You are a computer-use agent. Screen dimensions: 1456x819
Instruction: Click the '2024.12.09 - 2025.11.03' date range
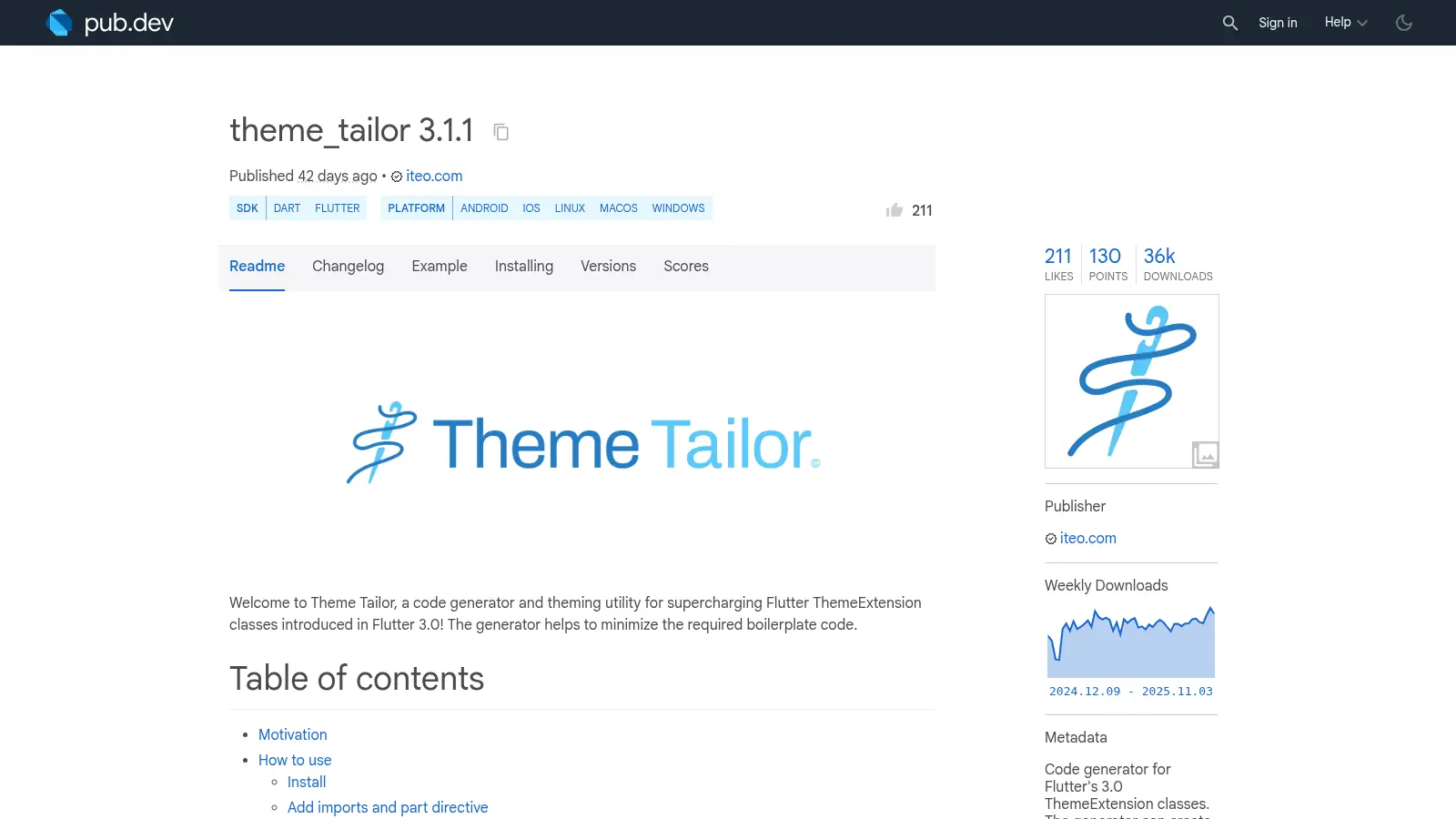1131,692
